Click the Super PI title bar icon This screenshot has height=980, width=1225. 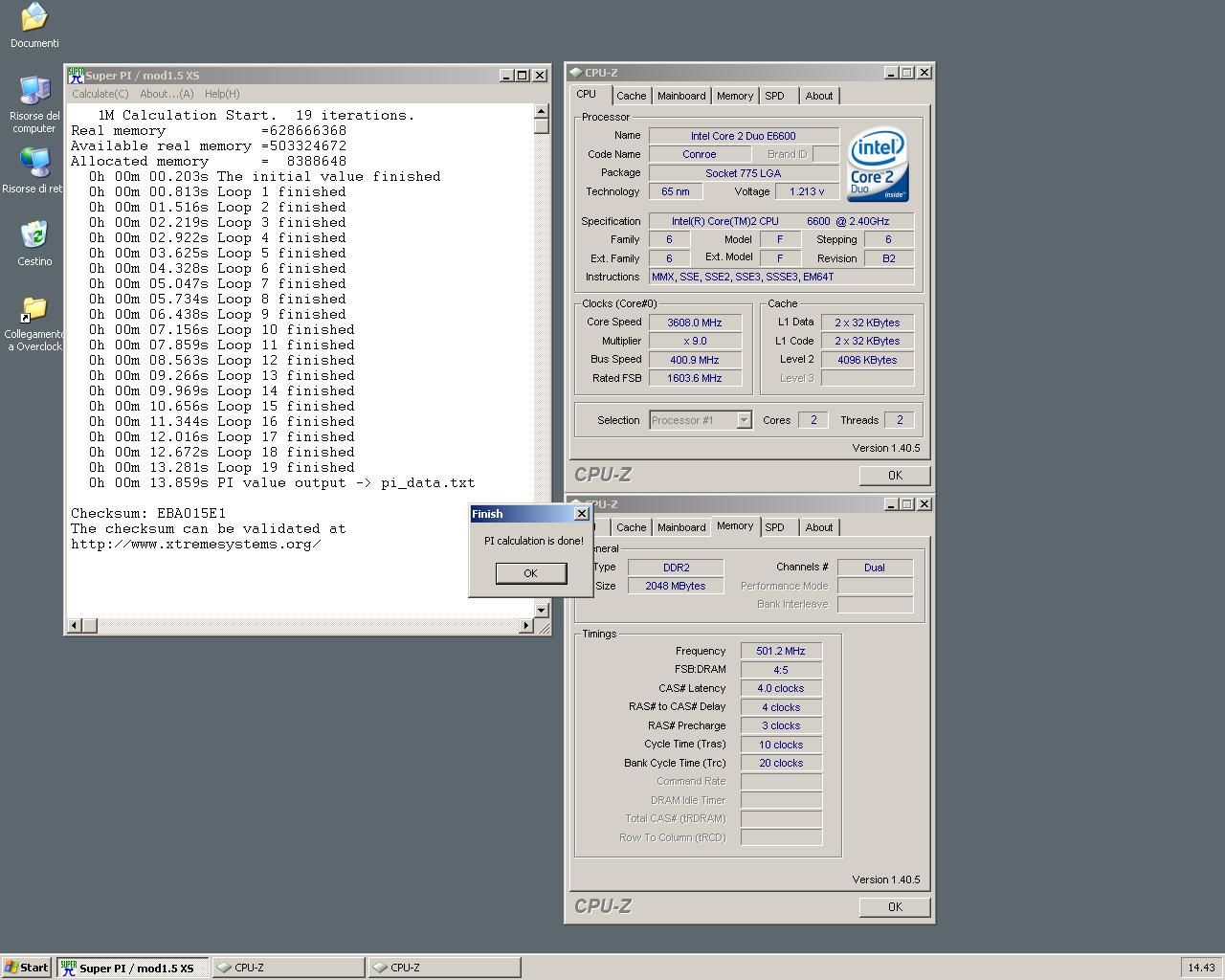76,75
